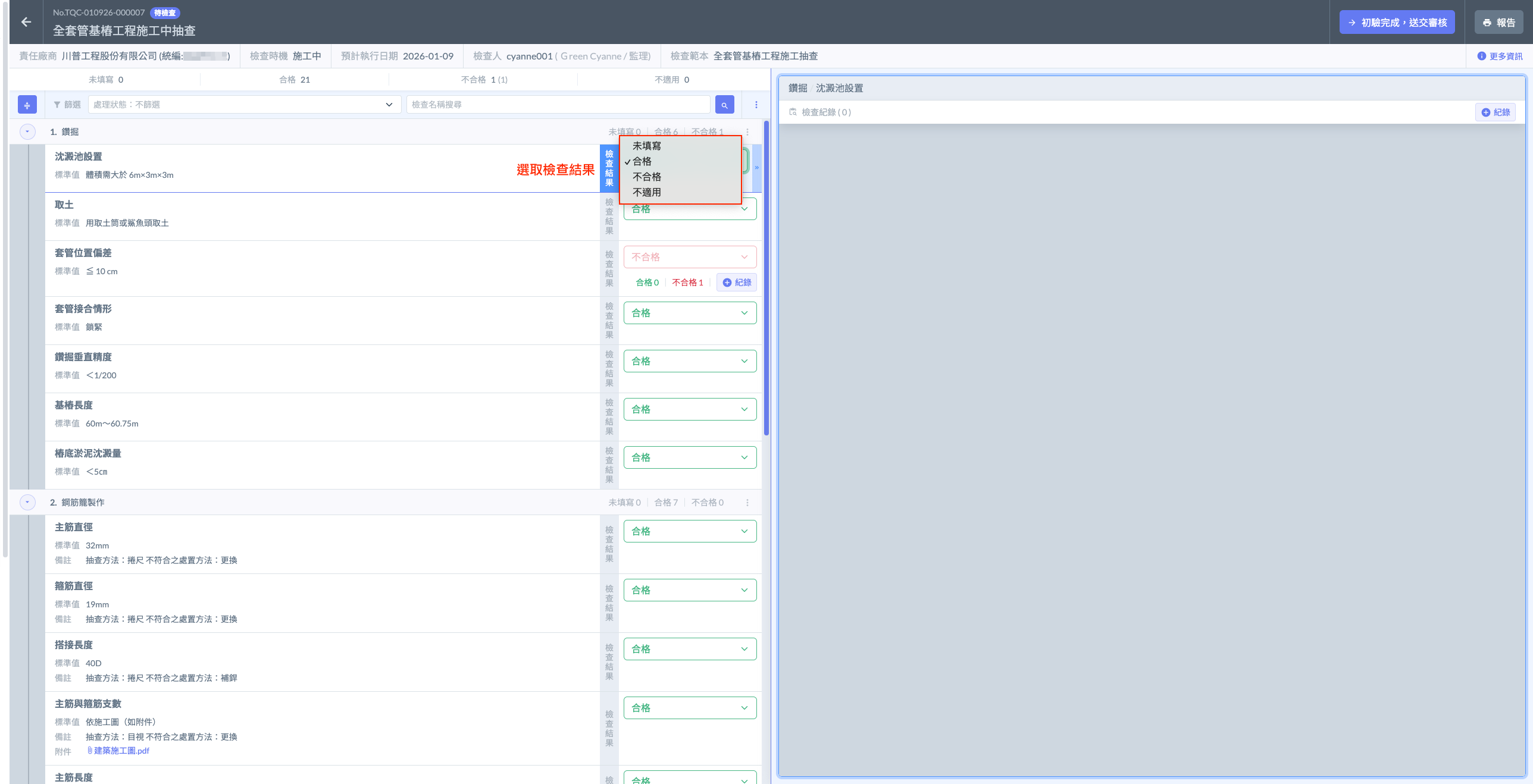Screen dimensions: 1533x784
Task: Collapse the 2. 鋼筋籠製作 section
Action: coord(27,502)
